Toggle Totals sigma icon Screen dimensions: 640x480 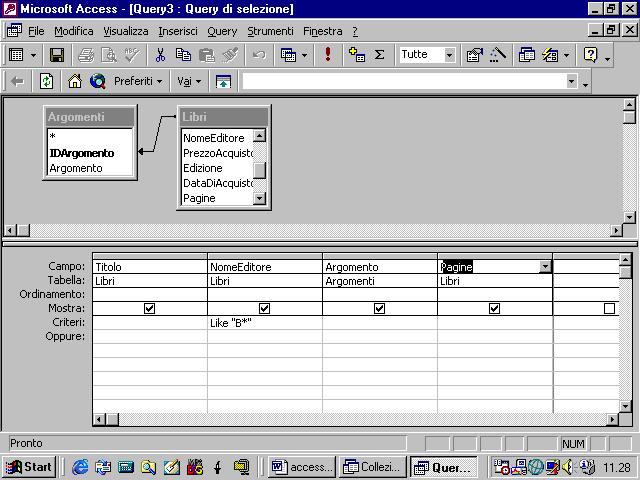380,55
